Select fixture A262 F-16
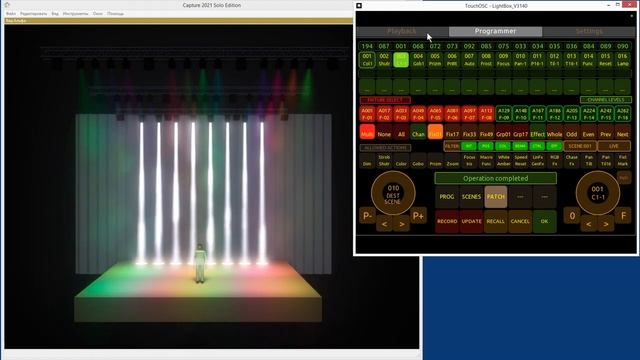Image resolution: width=640 pixels, height=360 pixels. [622, 114]
